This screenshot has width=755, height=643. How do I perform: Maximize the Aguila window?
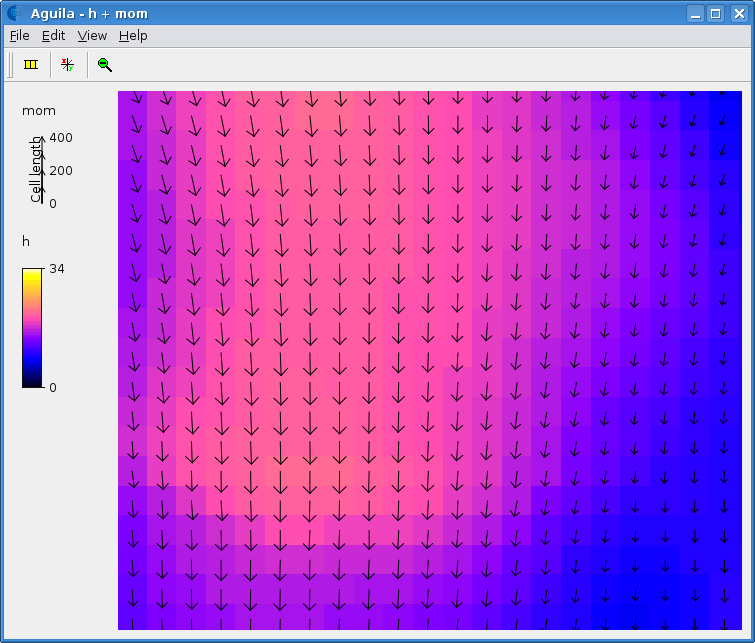[716, 13]
